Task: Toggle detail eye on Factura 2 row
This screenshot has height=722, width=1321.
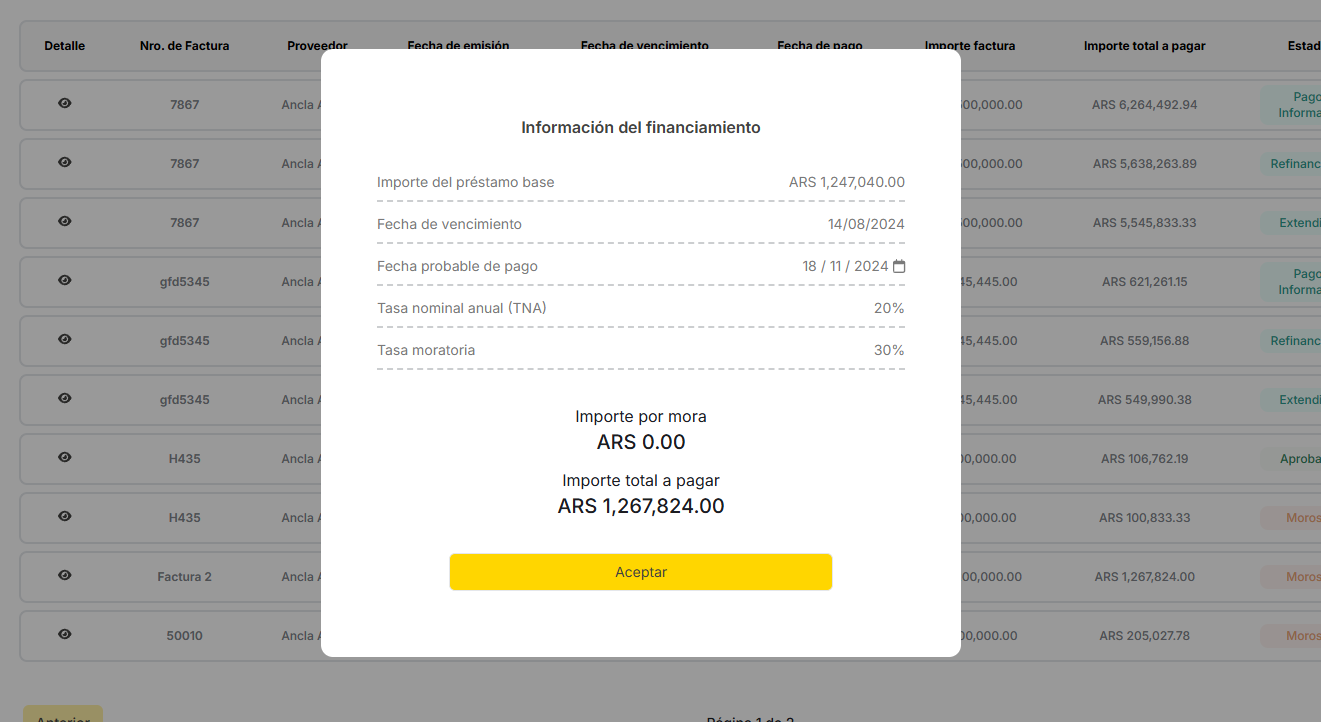Action: pos(65,575)
